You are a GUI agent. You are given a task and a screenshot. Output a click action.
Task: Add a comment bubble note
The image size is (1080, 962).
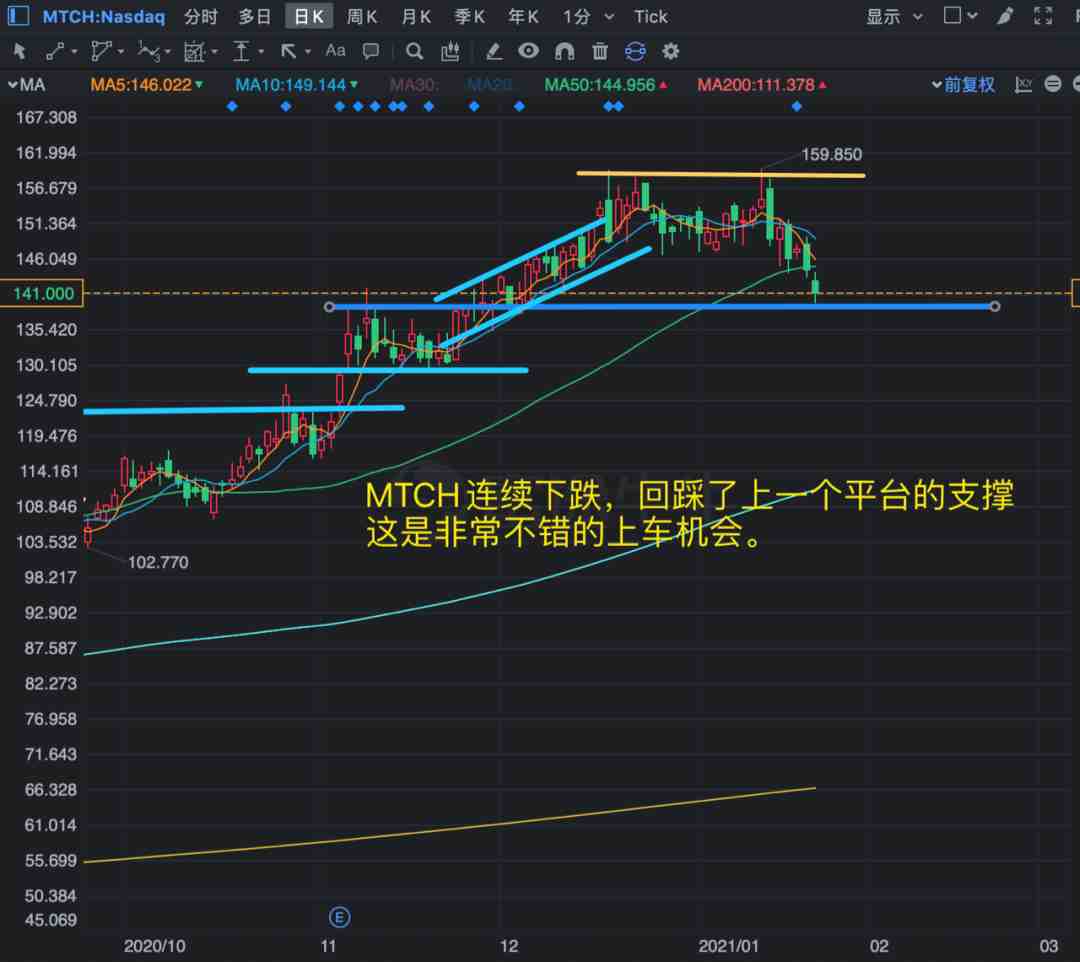click(371, 51)
